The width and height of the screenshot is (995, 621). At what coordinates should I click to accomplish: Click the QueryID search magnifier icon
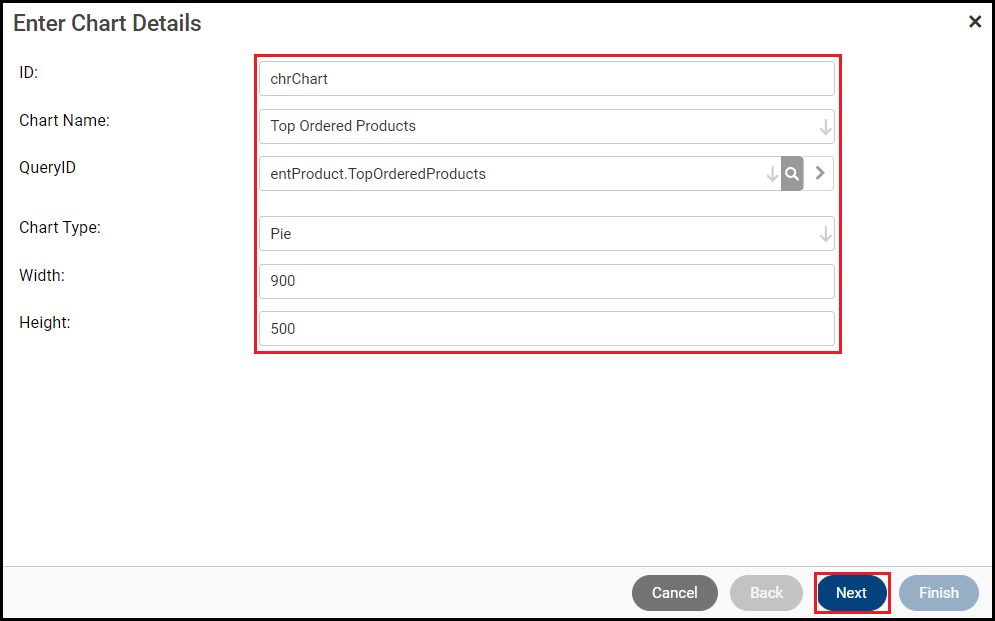click(792, 174)
